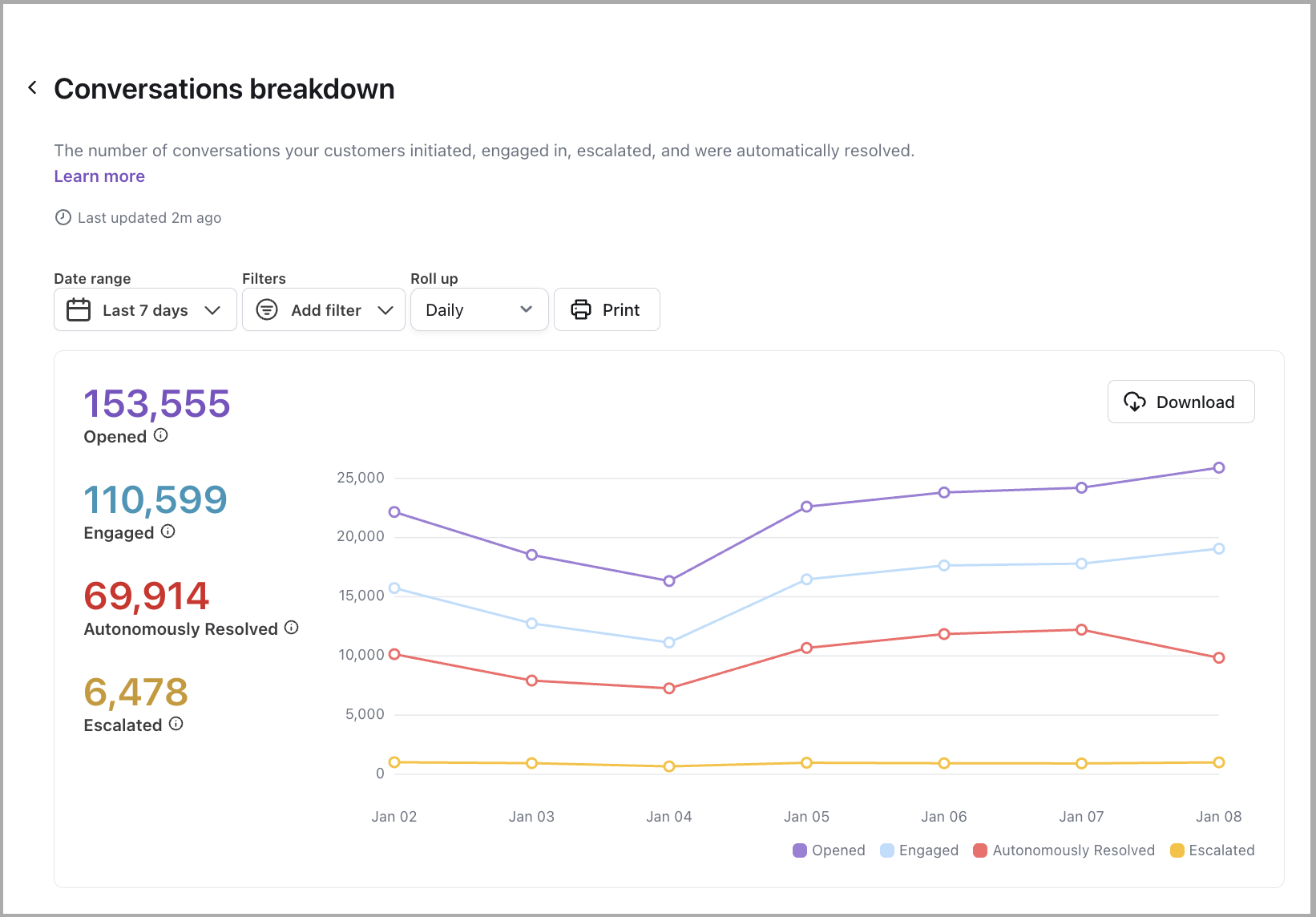
Task: Click the calendar icon in Date range
Action: [x=79, y=309]
